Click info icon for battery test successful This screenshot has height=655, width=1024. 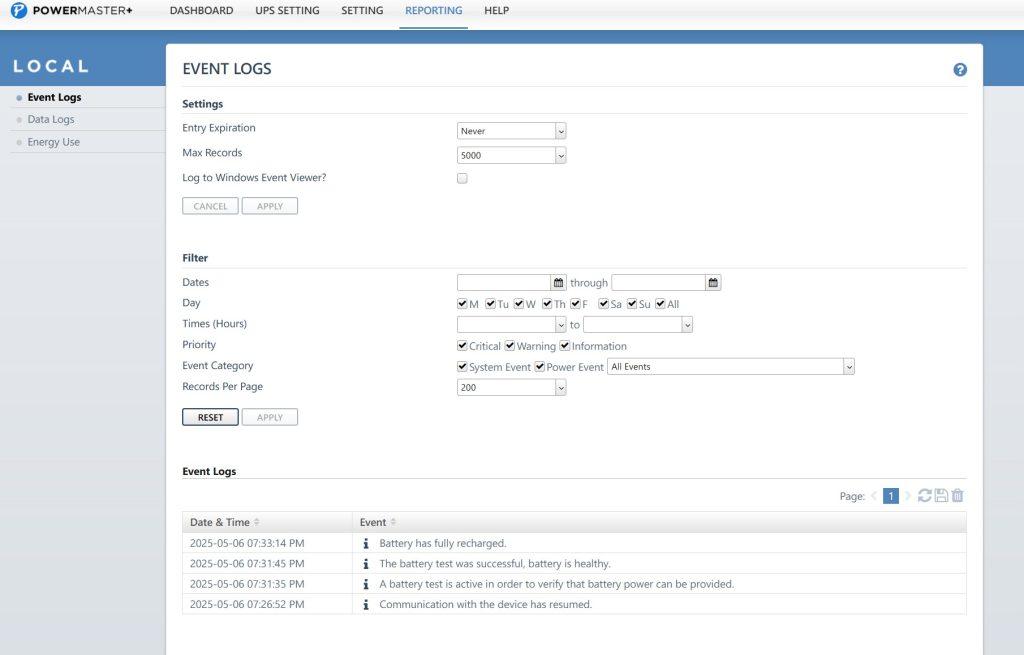tap(366, 564)
